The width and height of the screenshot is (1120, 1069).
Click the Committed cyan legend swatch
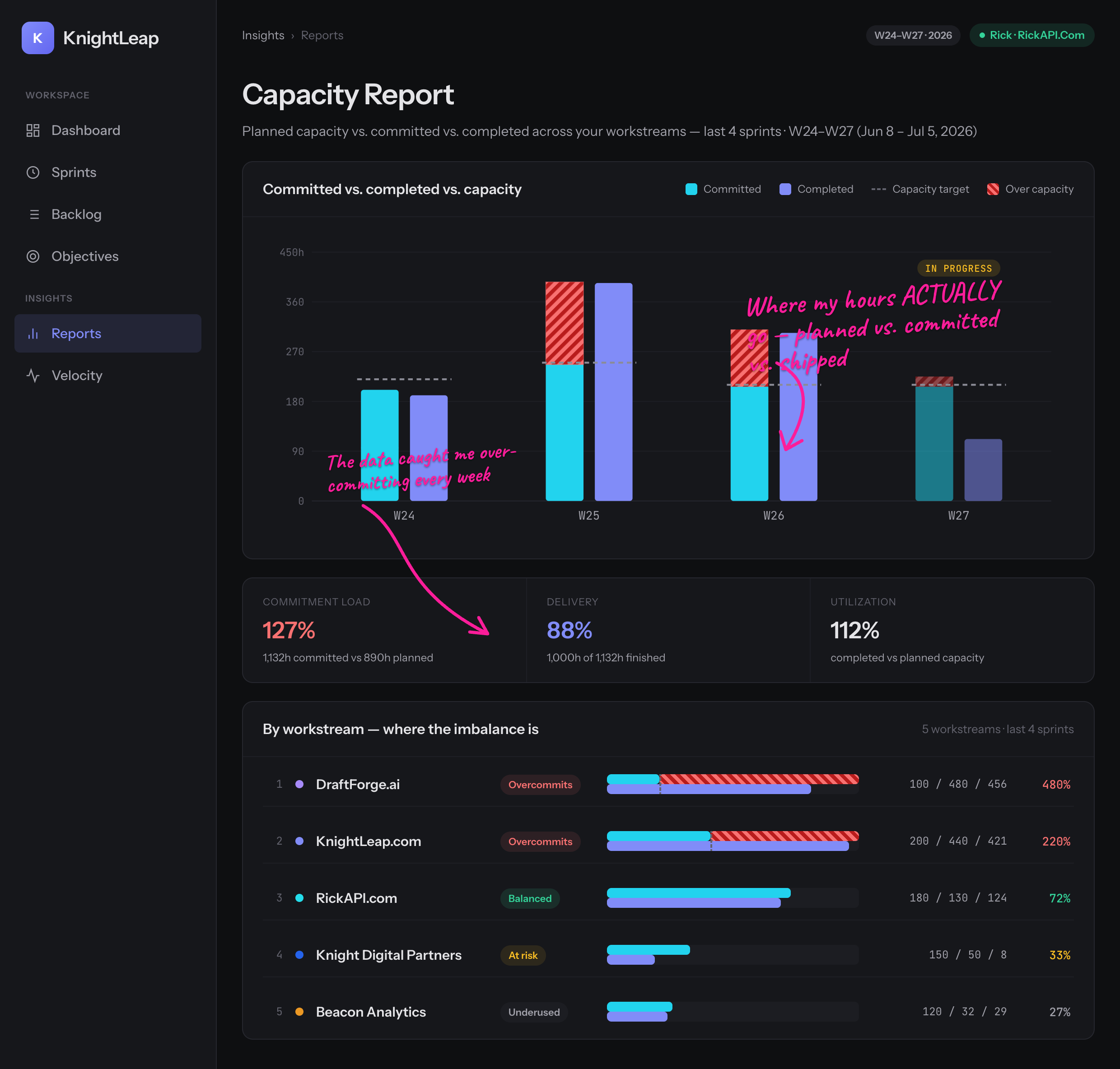pyautogui.click(x=691, y=189)
